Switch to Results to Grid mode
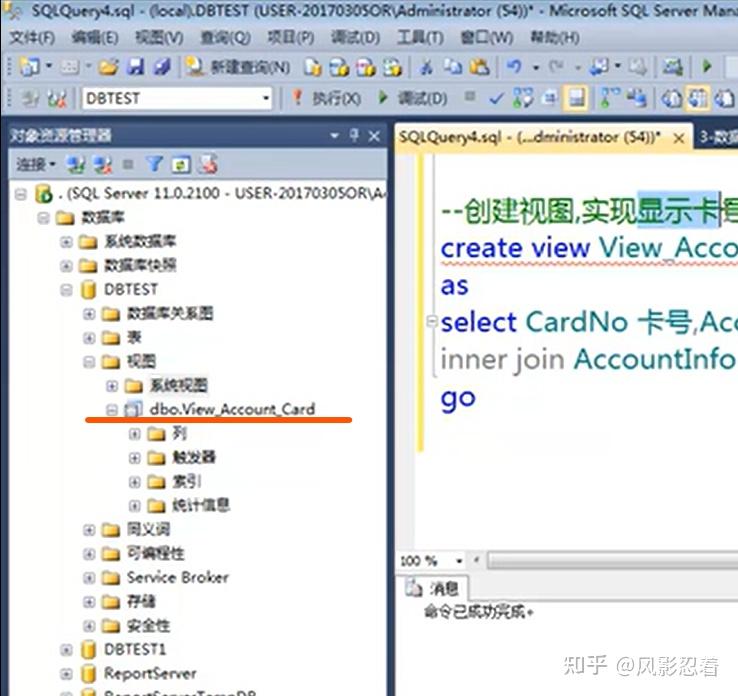738x696 pixels. point(697,98)
